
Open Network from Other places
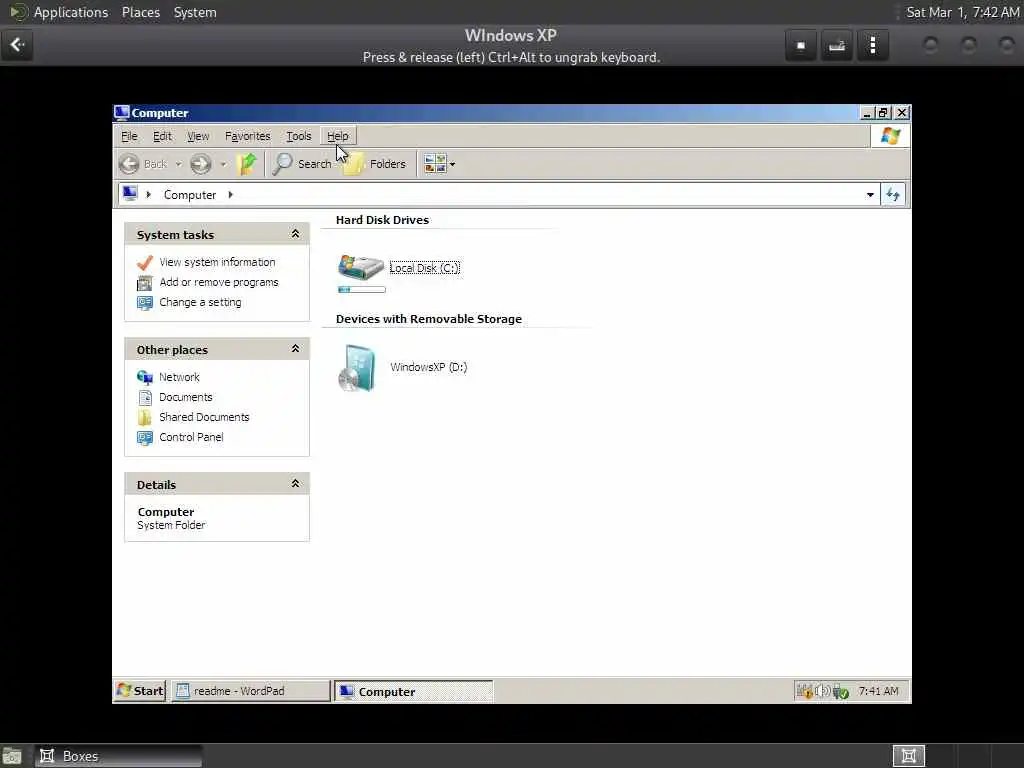(180, 377)
